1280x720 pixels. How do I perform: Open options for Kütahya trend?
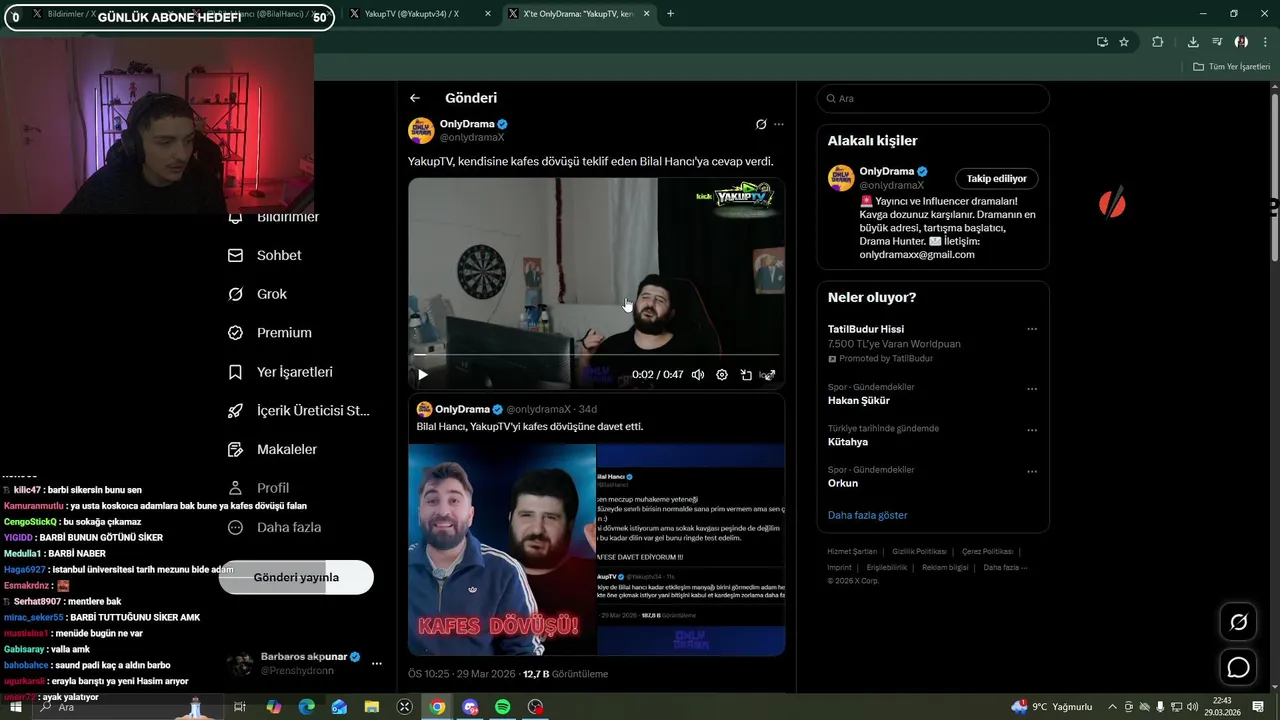[1032, 430]
